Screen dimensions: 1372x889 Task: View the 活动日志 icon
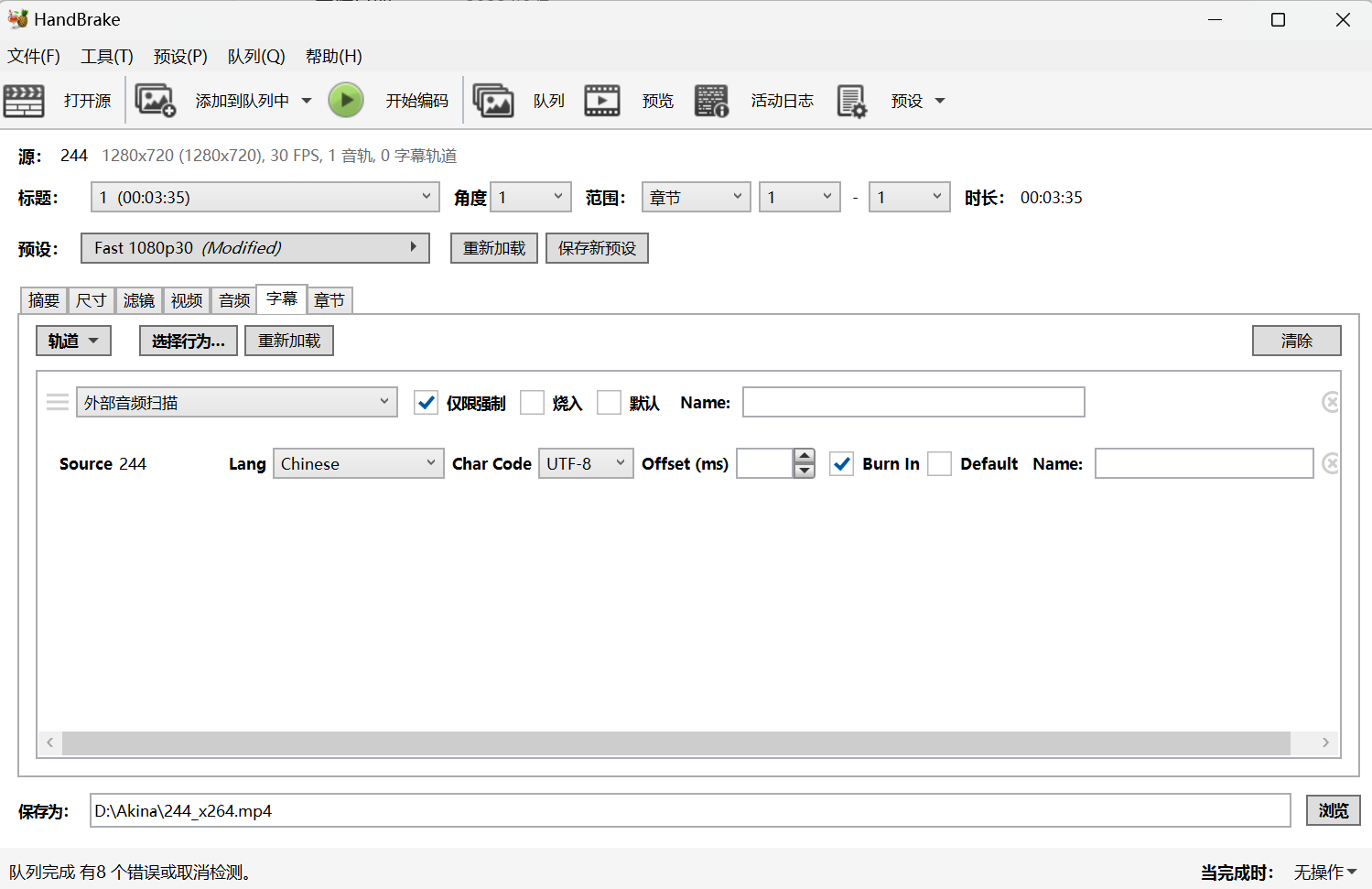(711, 100)
